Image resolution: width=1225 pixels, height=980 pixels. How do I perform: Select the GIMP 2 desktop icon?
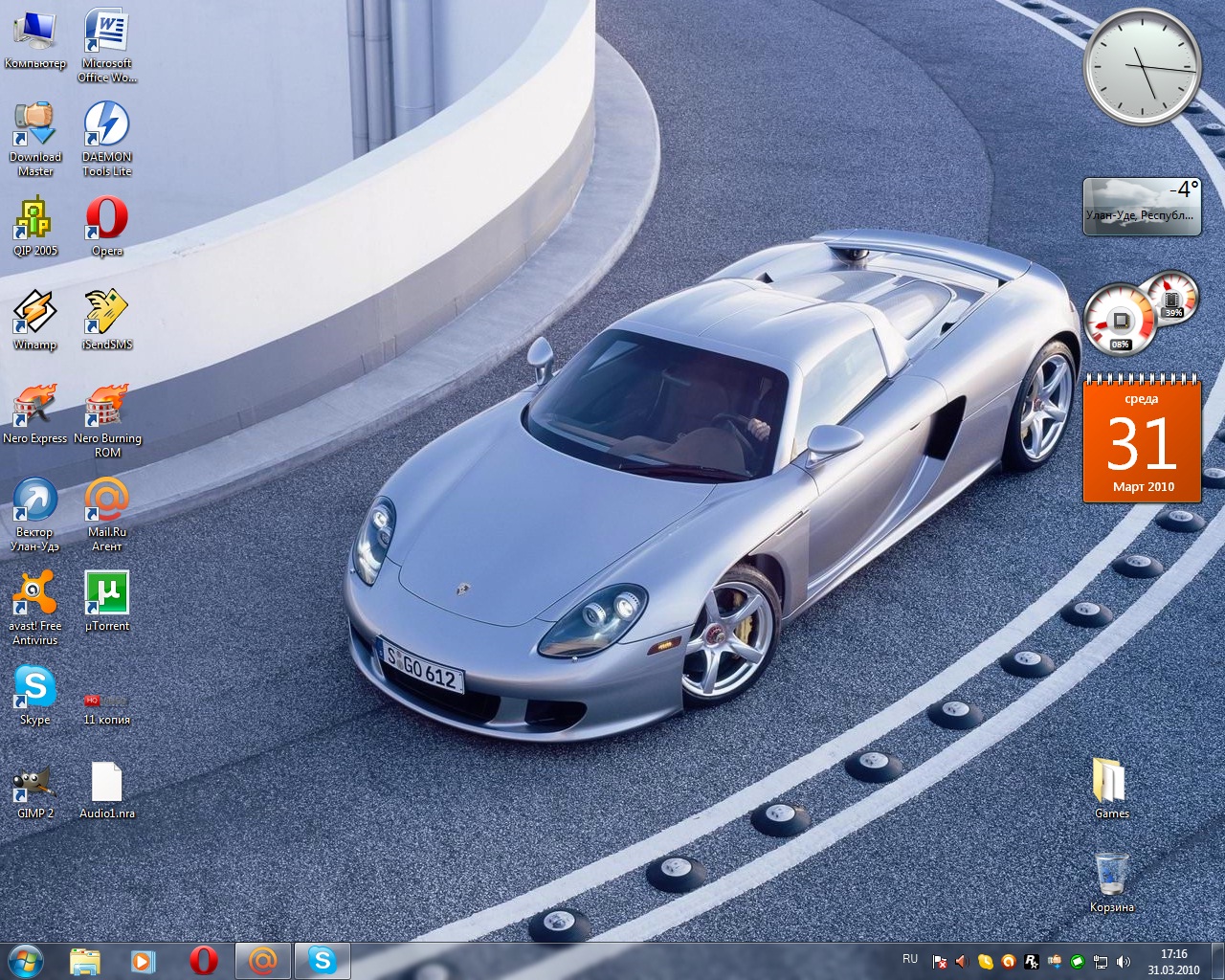tap(34, 783)
